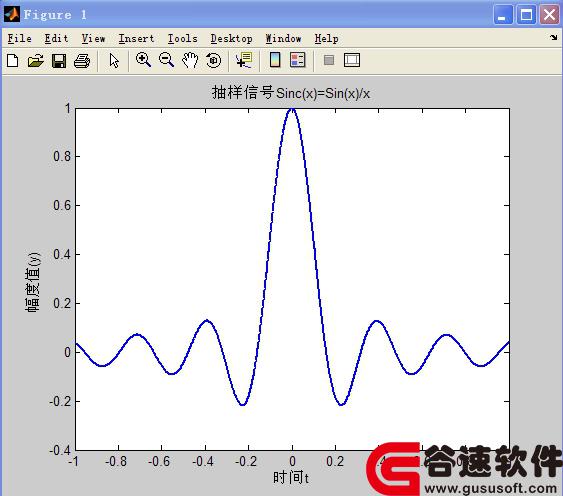Image resolution: width=563 pixels, height=496 pixels.
Task: Choose the Pan hand tool
Action: click(190, 60)
